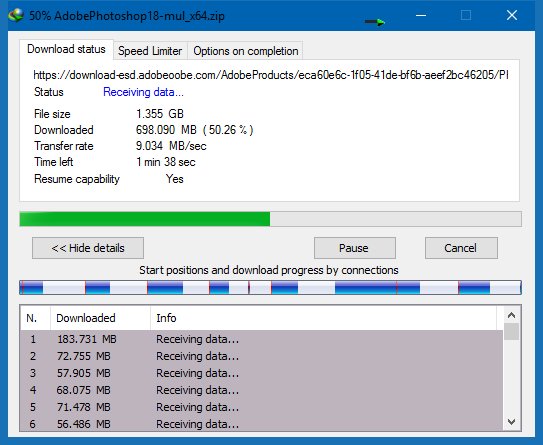Click the Hide details button
The image size is (543, 445).
(x=88, y=248)
